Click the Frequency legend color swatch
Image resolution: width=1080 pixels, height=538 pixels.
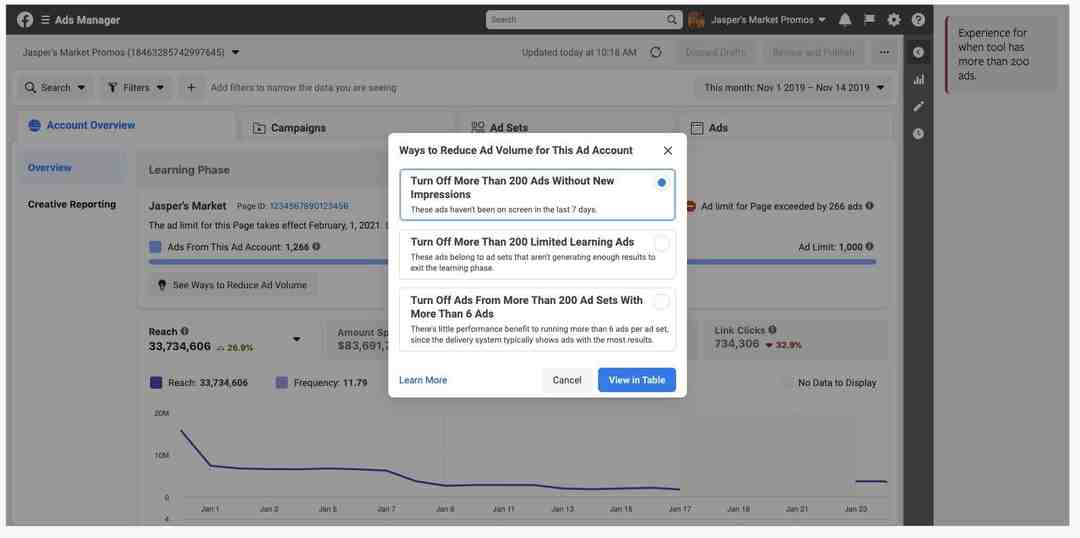pyautogui.click(x=281, y=383)
